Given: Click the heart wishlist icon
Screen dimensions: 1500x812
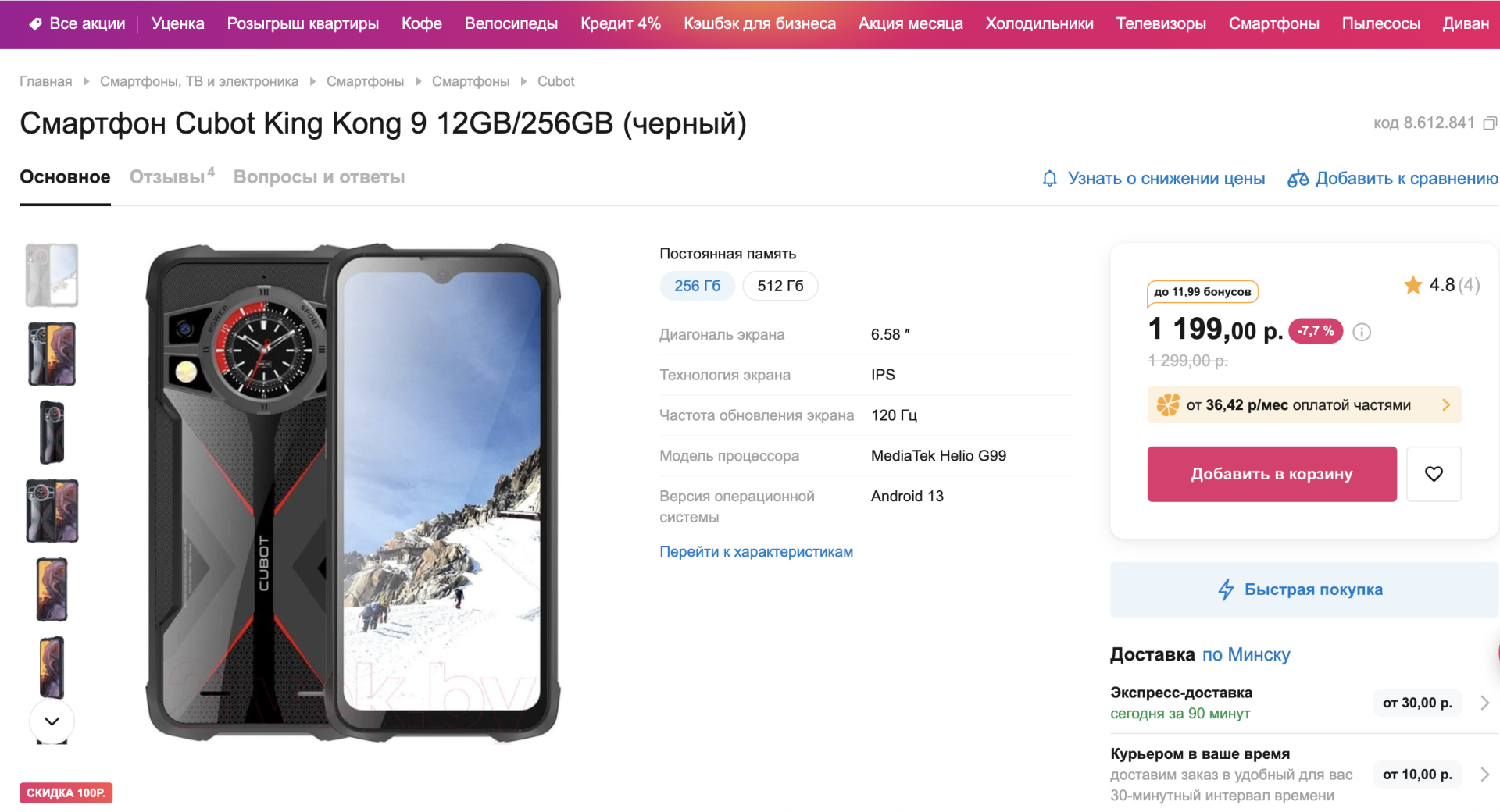Looking at the screenshot, I should pyautogui.click(x=1433, y=474).
